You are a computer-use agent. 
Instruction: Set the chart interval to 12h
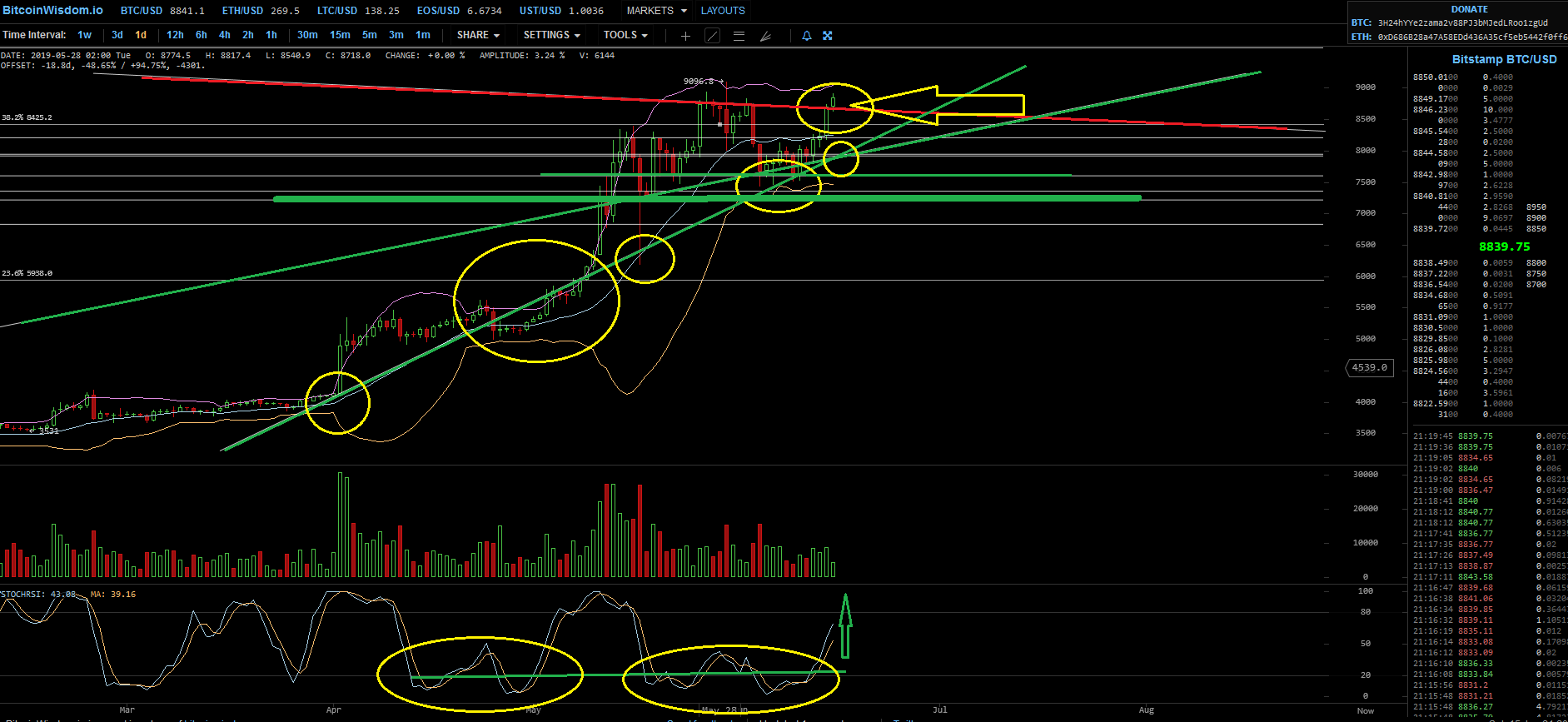coord(175,35)
